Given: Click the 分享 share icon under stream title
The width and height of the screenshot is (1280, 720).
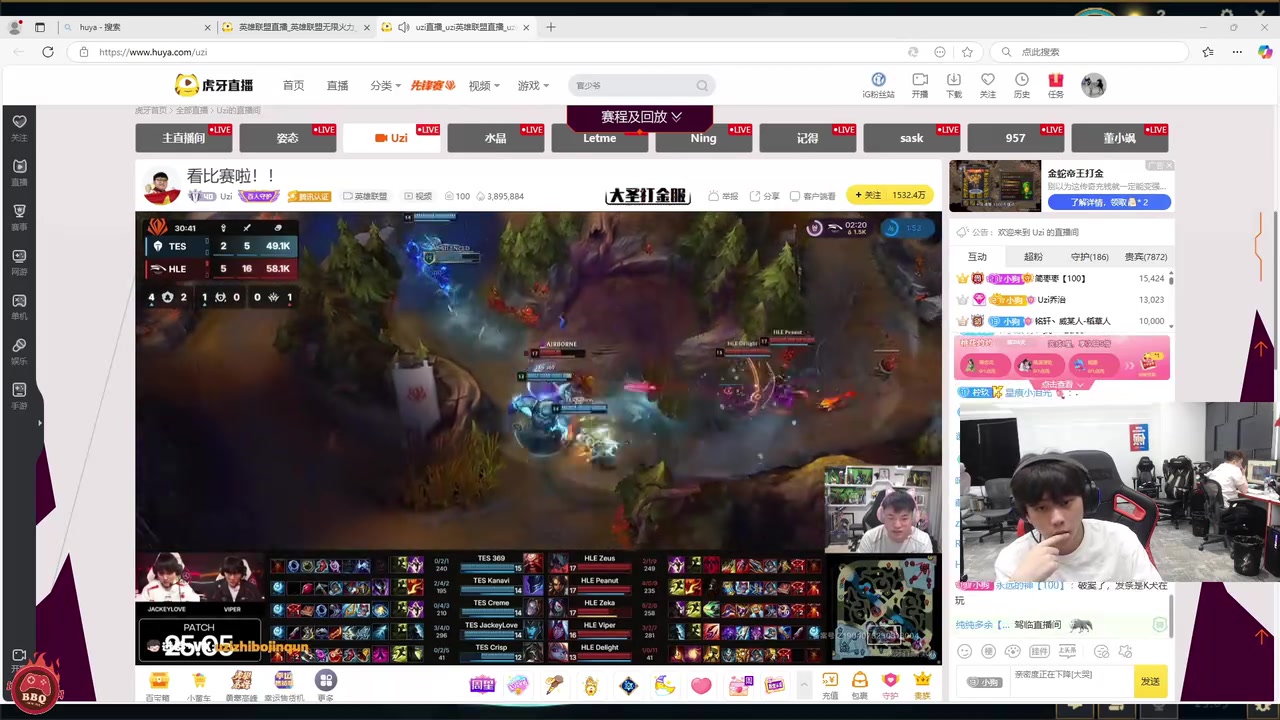Looking at the screenshot, I should pyautogui.click(x=764, y=196).
